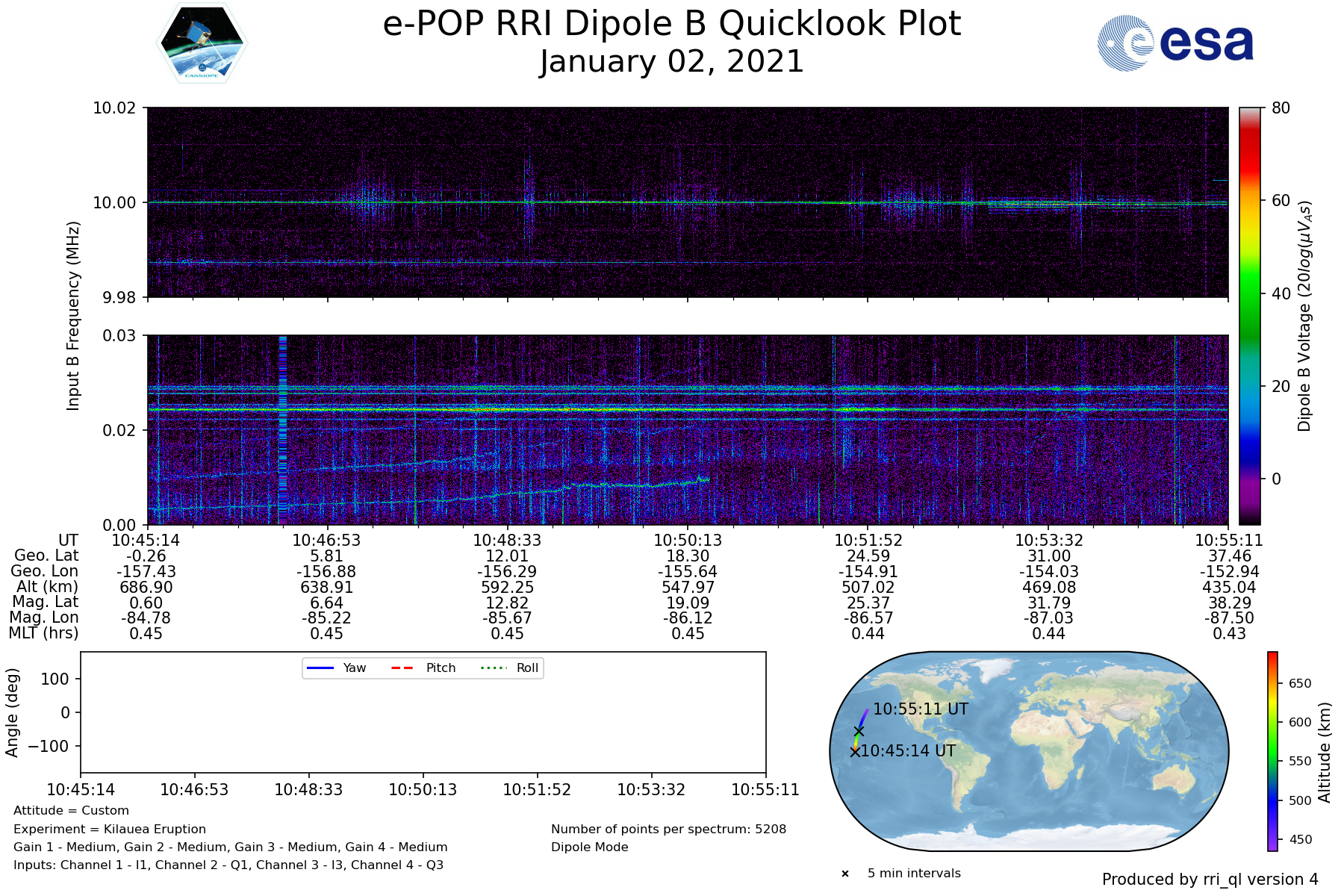Click the bright striped vertical band in lower spectrogram
Viewport: 1344px width, 896px height.
point(282,429)
